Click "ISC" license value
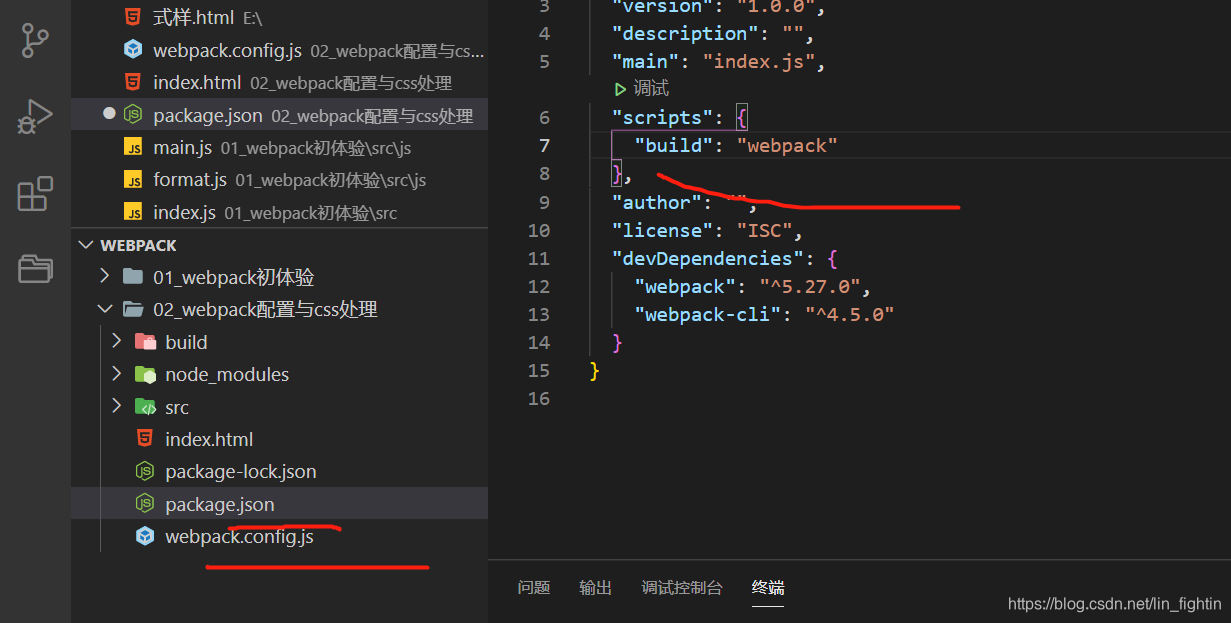 (x=765, y=230)
